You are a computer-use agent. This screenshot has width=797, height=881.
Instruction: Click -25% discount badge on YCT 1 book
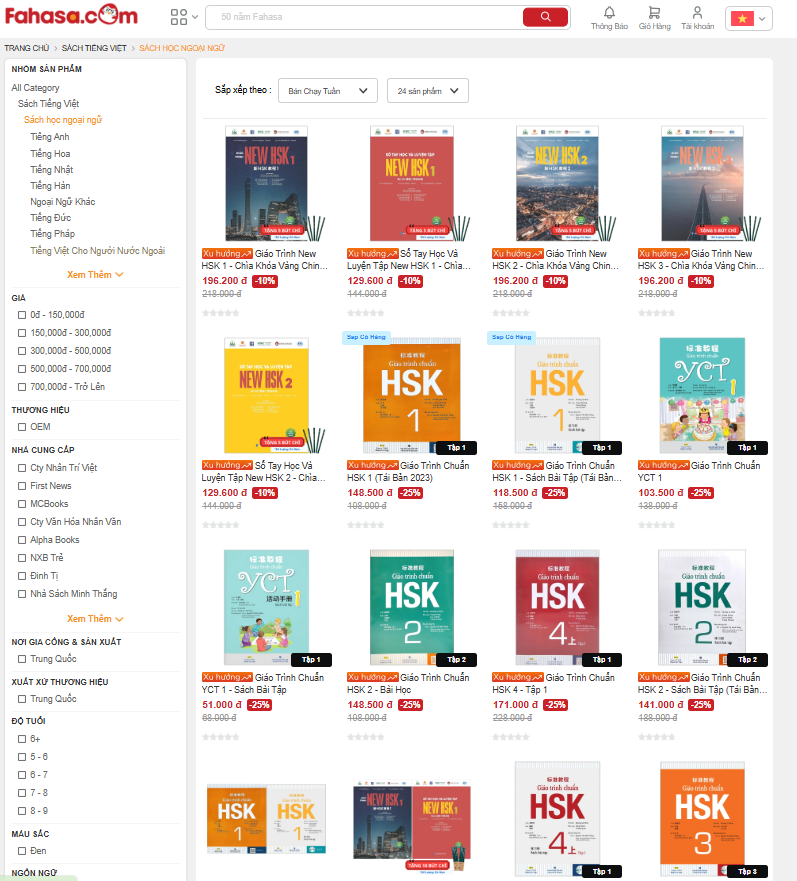point(701,493)
